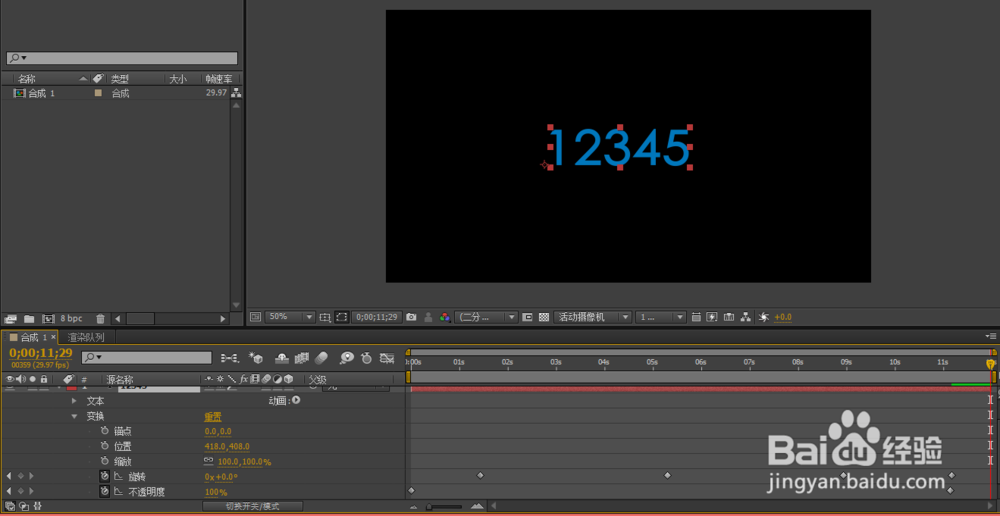Open the view layout 1... dropdown
The width and height of the screenshot is (1000, 516).
tap(661, 317)
